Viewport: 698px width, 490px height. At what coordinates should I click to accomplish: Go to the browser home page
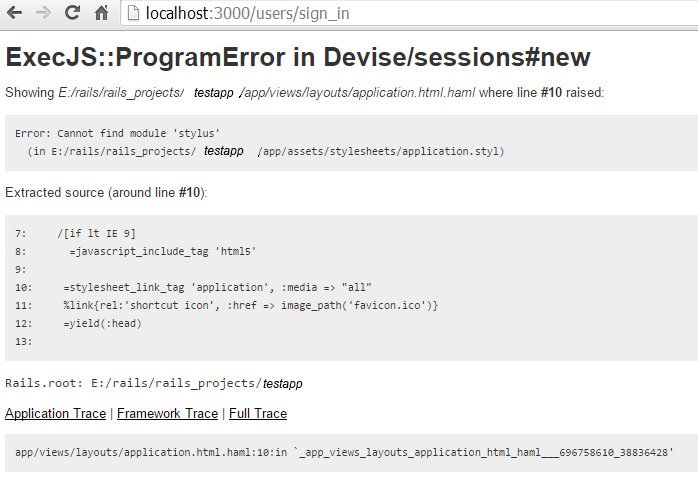tap(101, 13)
